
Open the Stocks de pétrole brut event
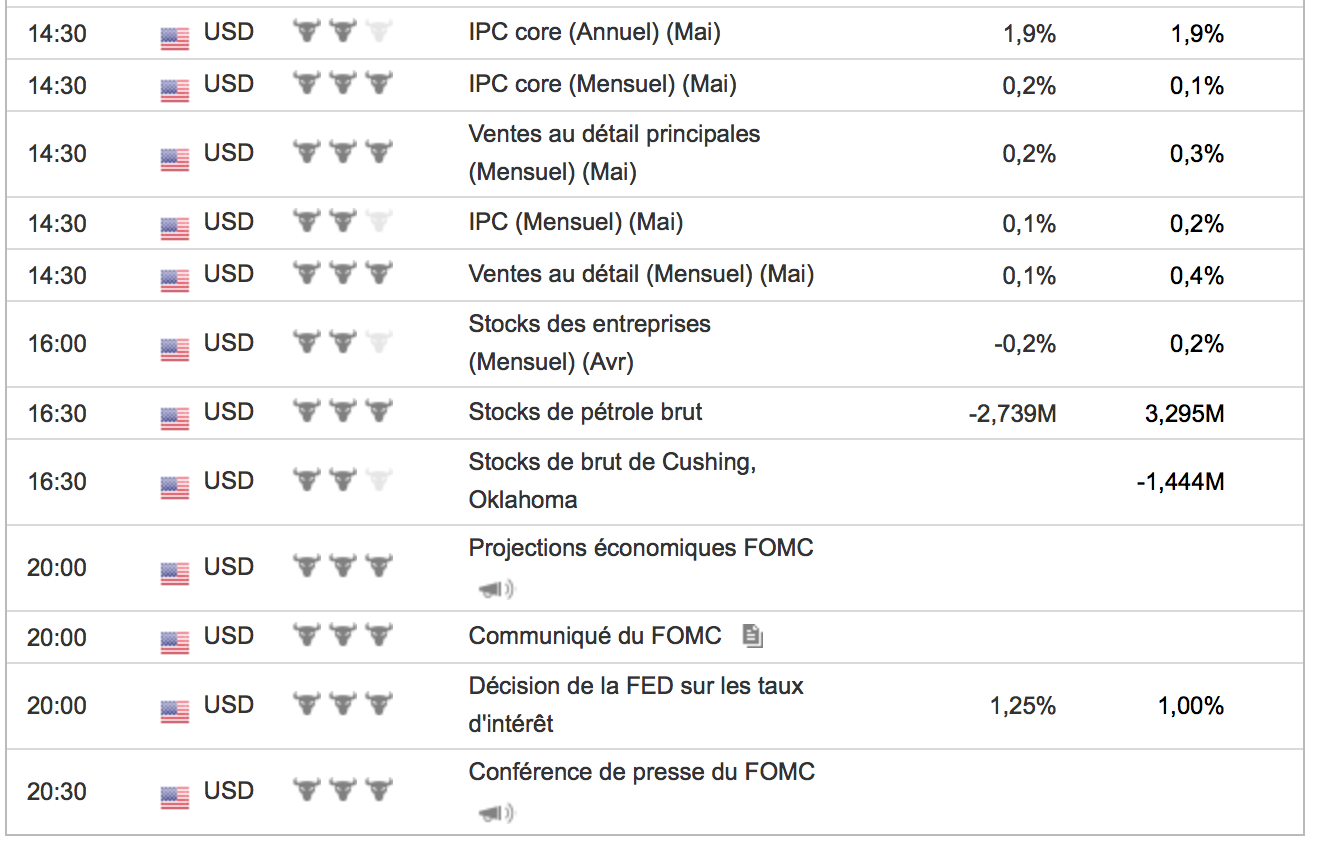tap(585, 411)
